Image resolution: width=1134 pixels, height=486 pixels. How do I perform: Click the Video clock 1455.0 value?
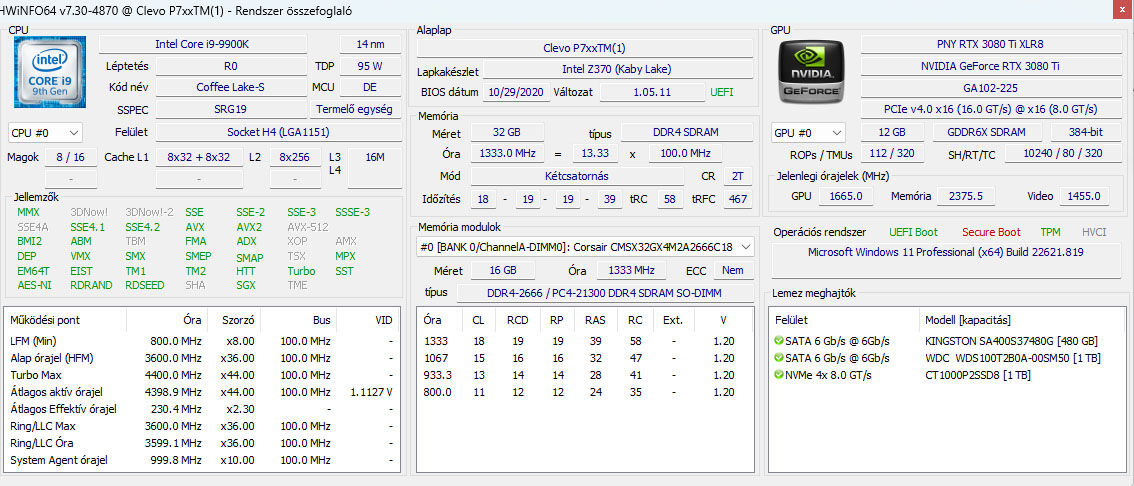pyautogui.click(x=1084, y=196)
